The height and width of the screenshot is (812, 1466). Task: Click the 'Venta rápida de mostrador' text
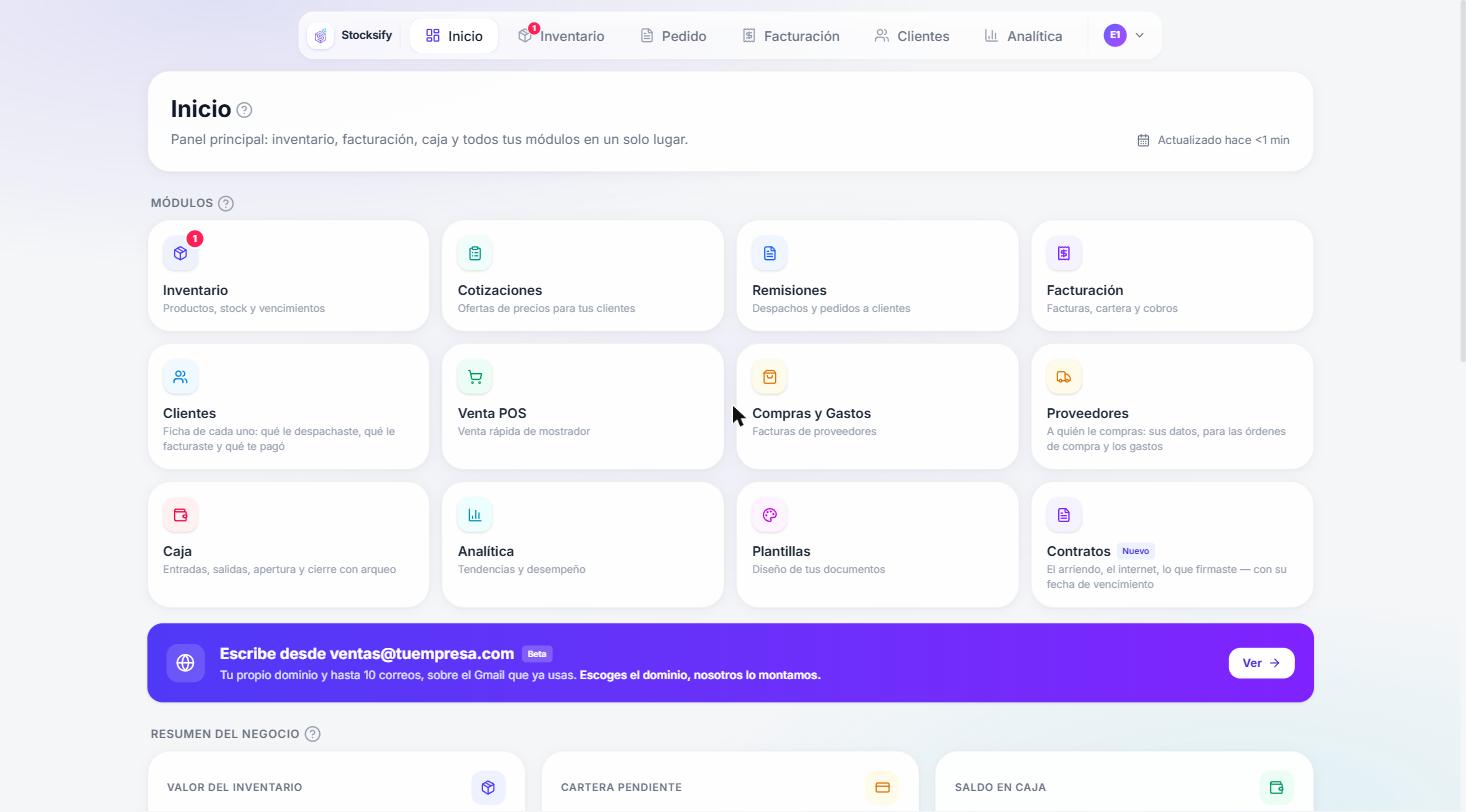pos(524,431)
